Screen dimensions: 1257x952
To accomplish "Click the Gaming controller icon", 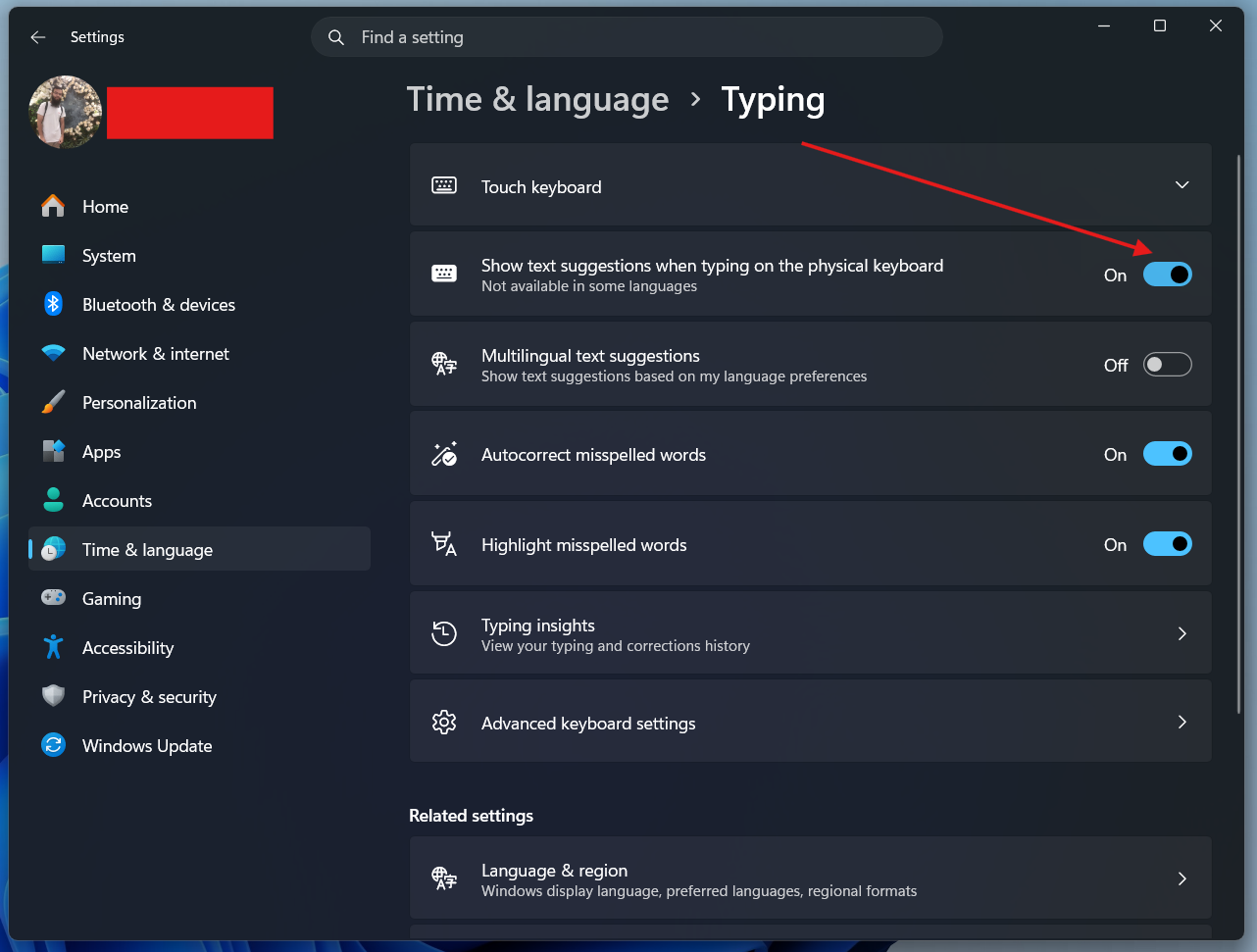I will tap(53, 597).
